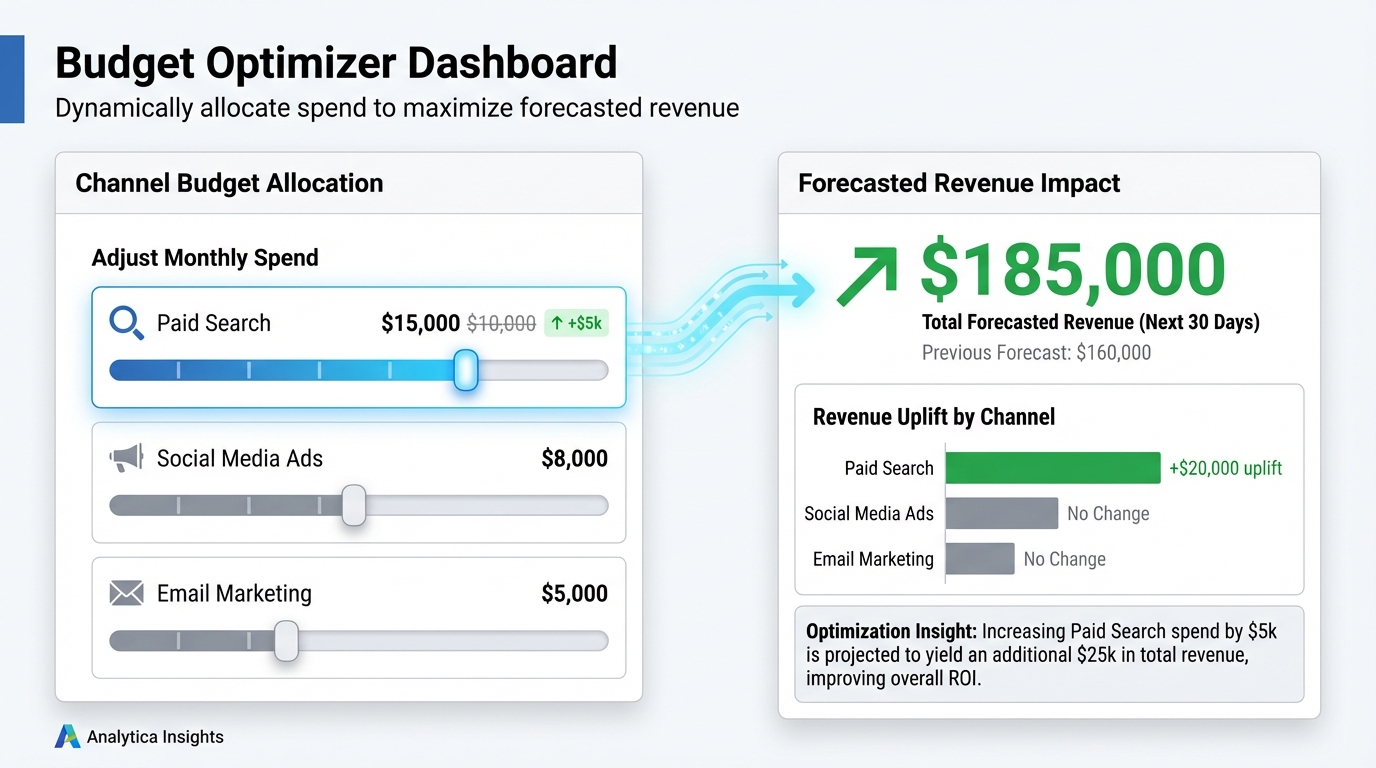Image resolution: width=1376 pixels, height=768 pixels.
Task: Click the Social Media Ads megaphone icon
Action: 127,459
